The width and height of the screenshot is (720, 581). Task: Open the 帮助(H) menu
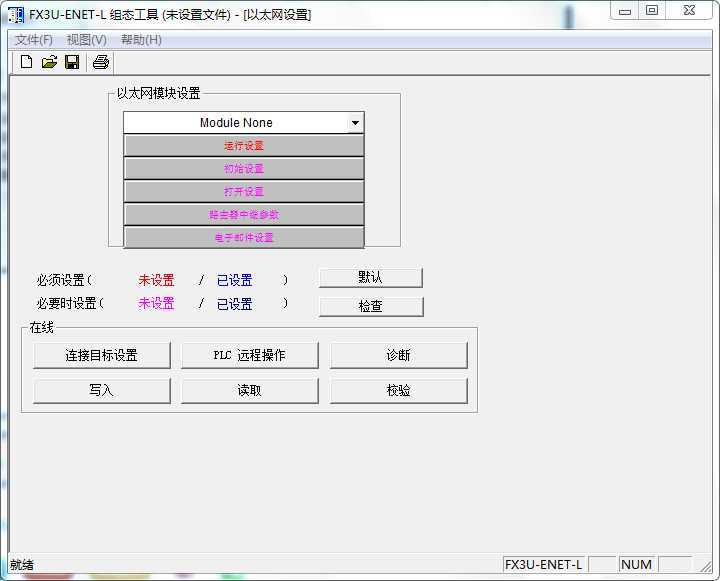[141, 40]
